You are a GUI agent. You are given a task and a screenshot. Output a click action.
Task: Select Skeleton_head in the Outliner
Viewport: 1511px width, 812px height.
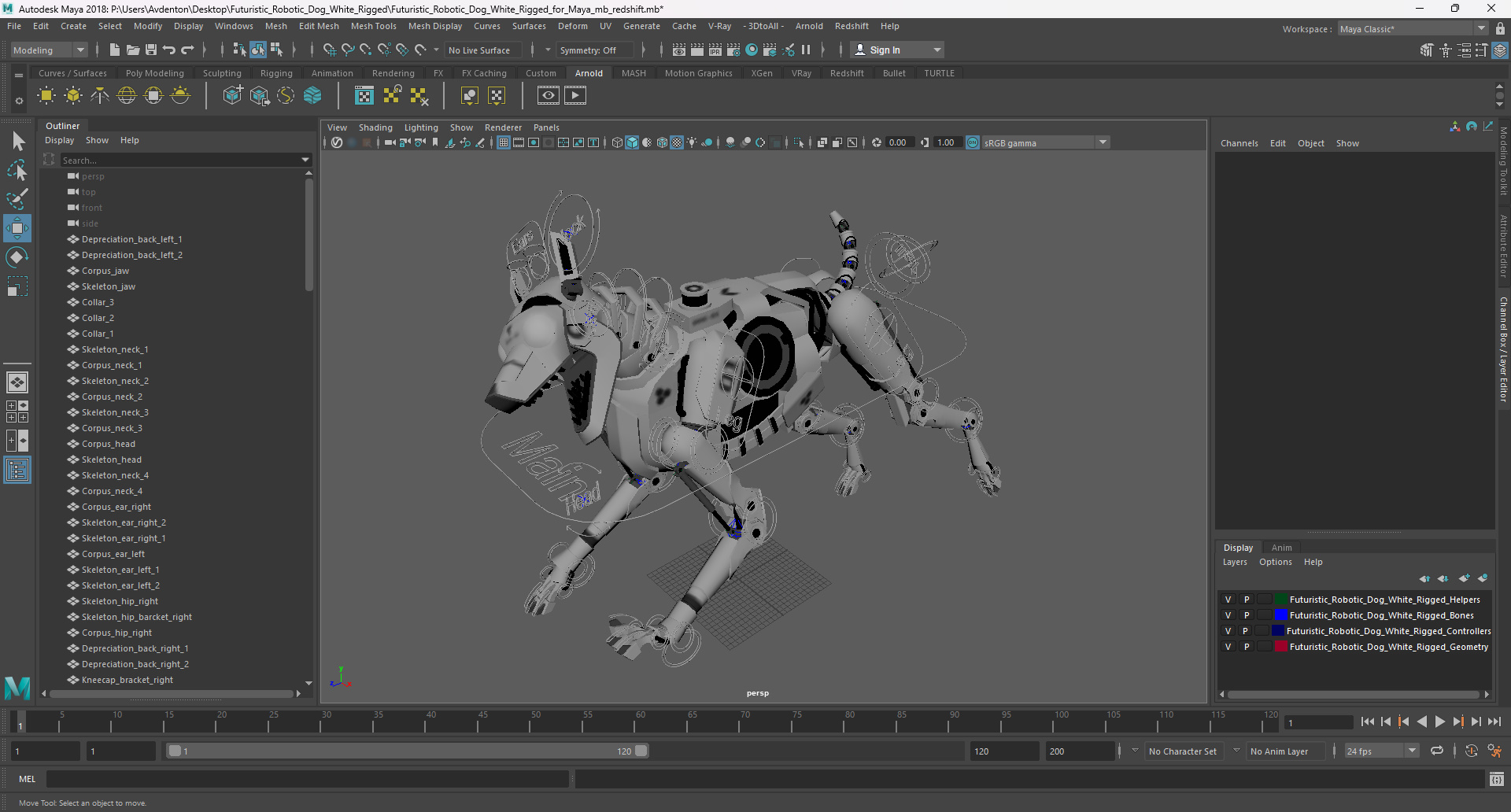(x=112, y=460)
